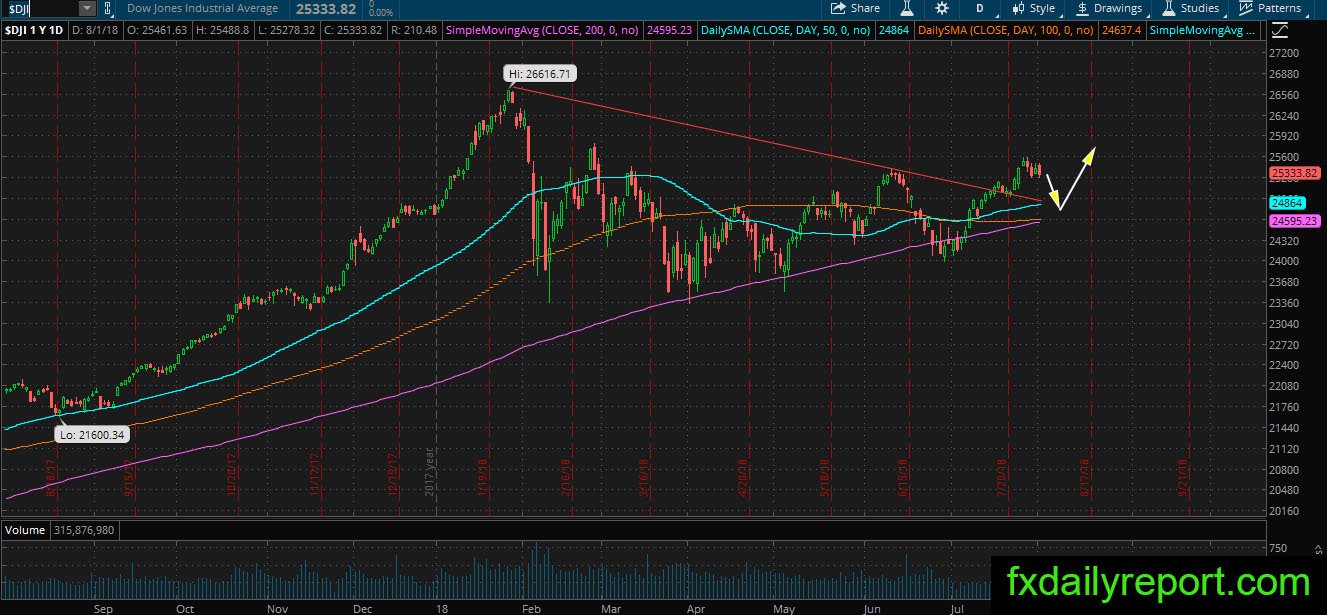Click the 26560 price axis label
1327x615 pixels.
pyautogui.click(x=1284, y=95)
